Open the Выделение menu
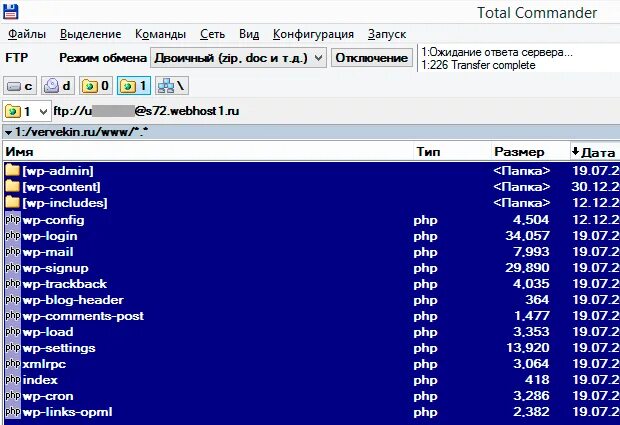This screenshot has height=425, width=620. pos(91,34)
